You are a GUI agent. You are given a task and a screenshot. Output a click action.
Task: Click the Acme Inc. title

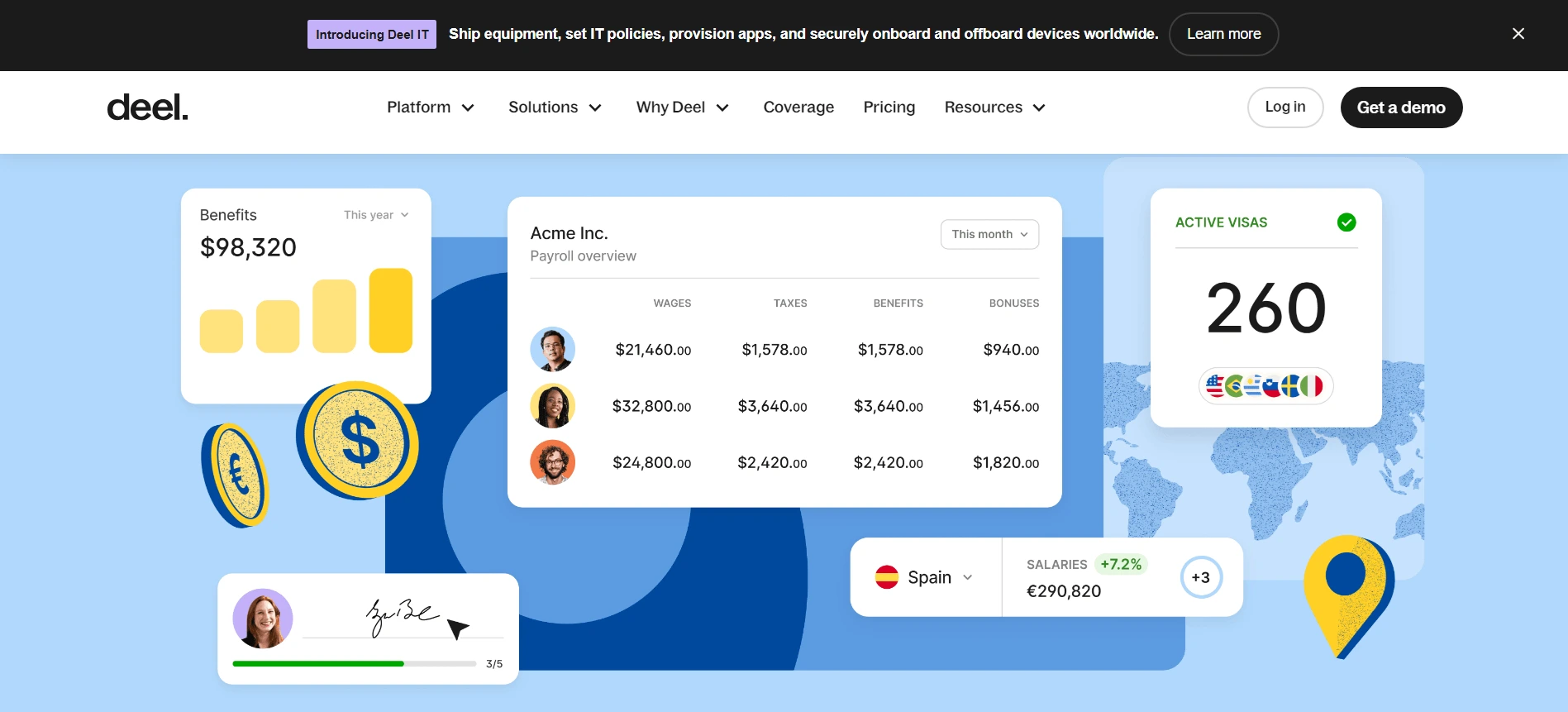(x=569, y=233)
